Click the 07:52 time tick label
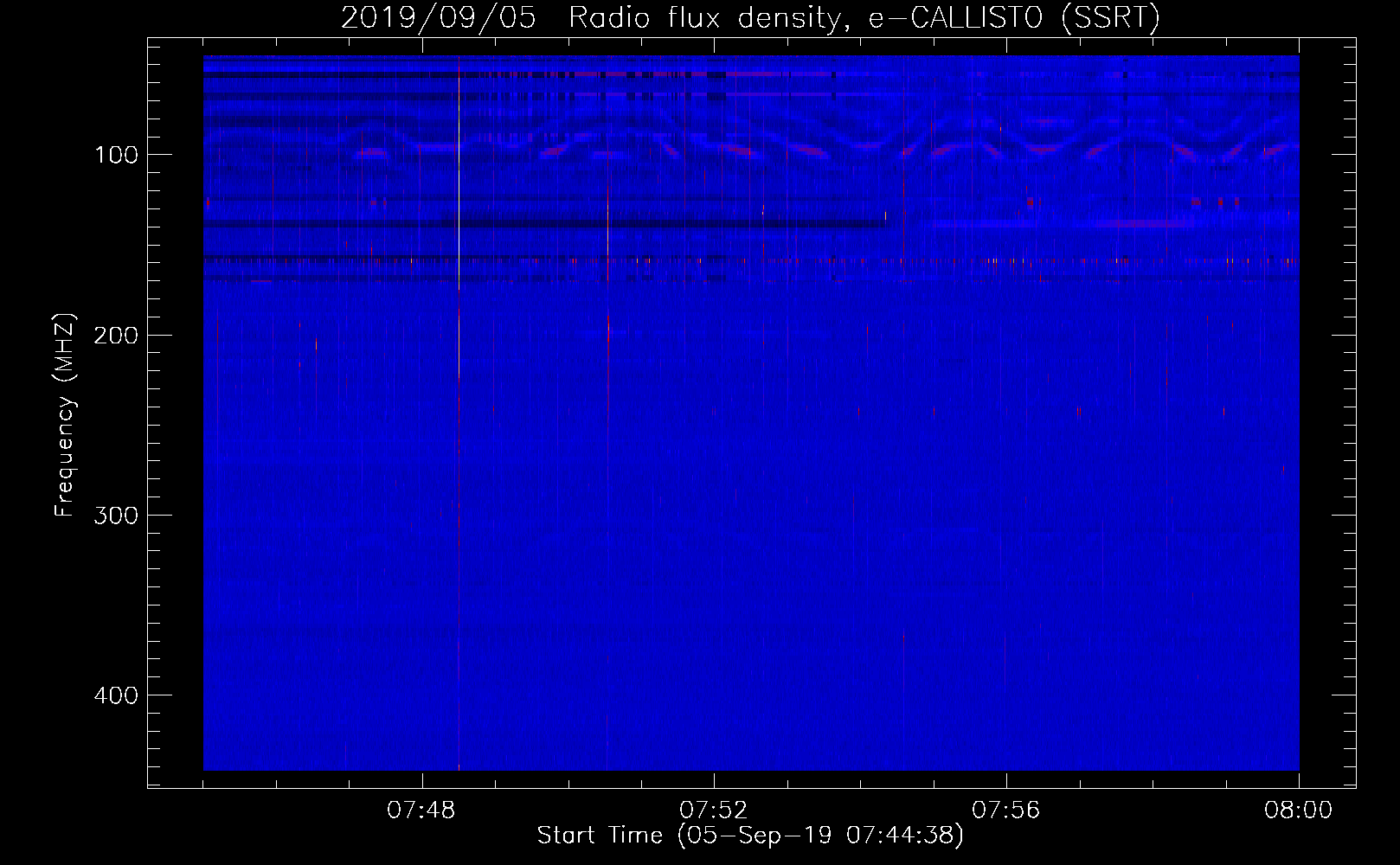 pyautogui.click(x=714, y=811)
